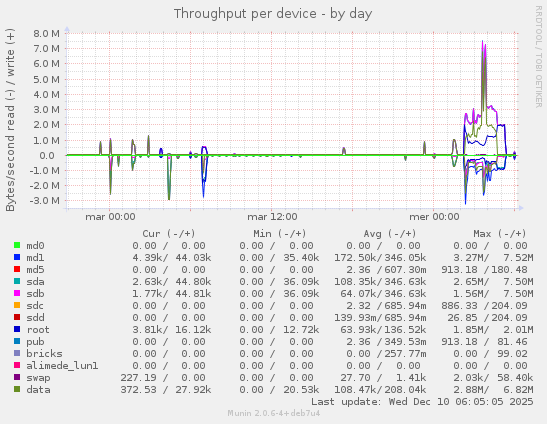The image size is (547, 424).
Task: Click the 'sdb' legend label
Action: (x=35, y=293)
